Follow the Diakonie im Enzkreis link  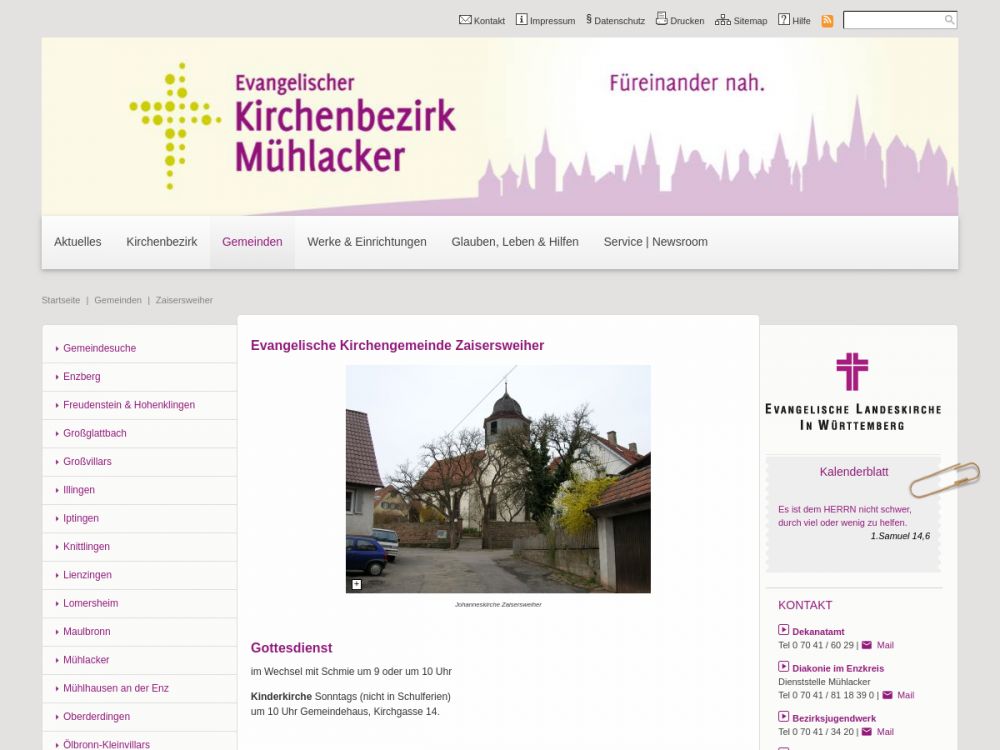click(x=838, y=668)
